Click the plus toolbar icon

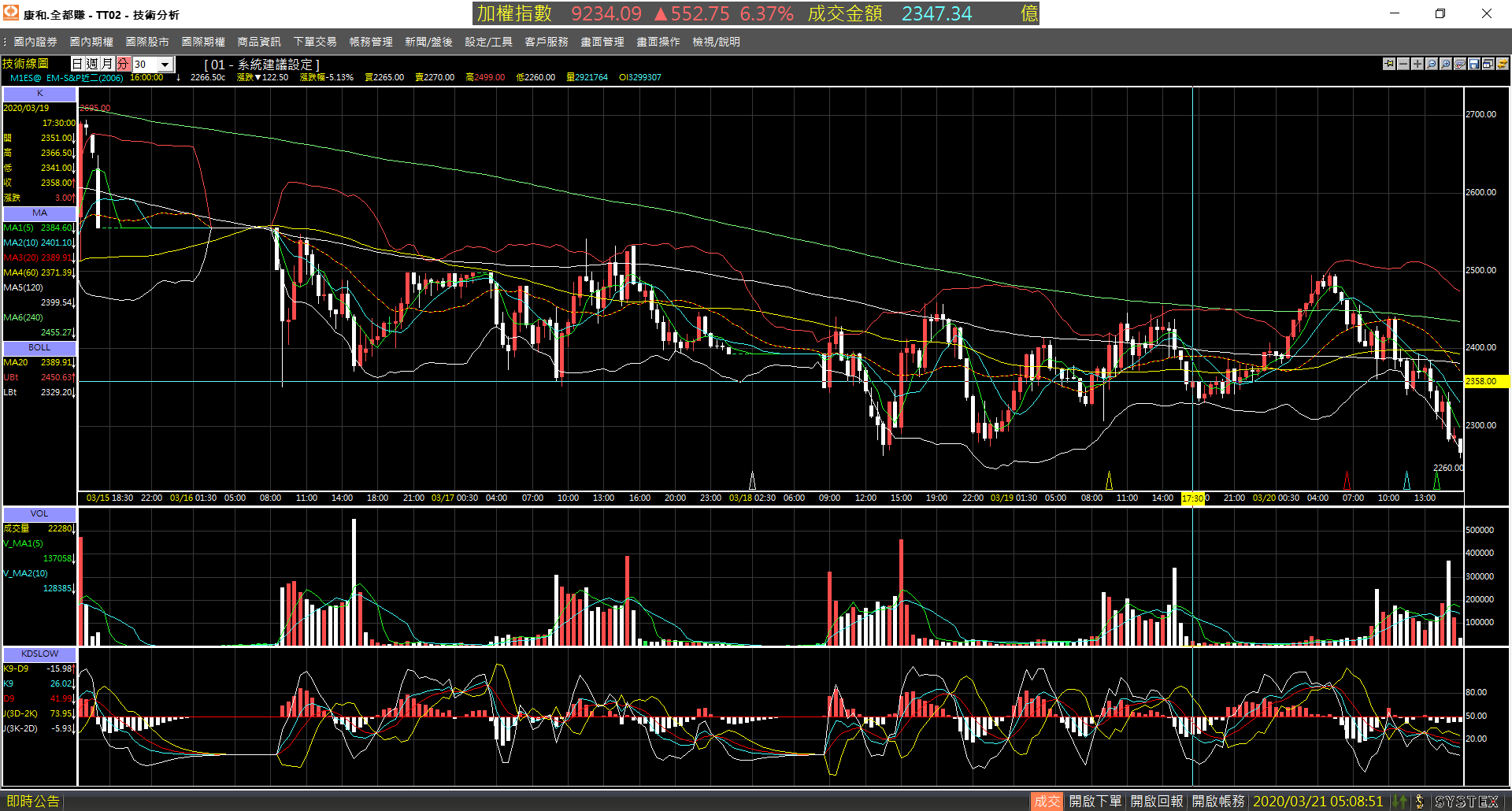(x=1417, y=64)
